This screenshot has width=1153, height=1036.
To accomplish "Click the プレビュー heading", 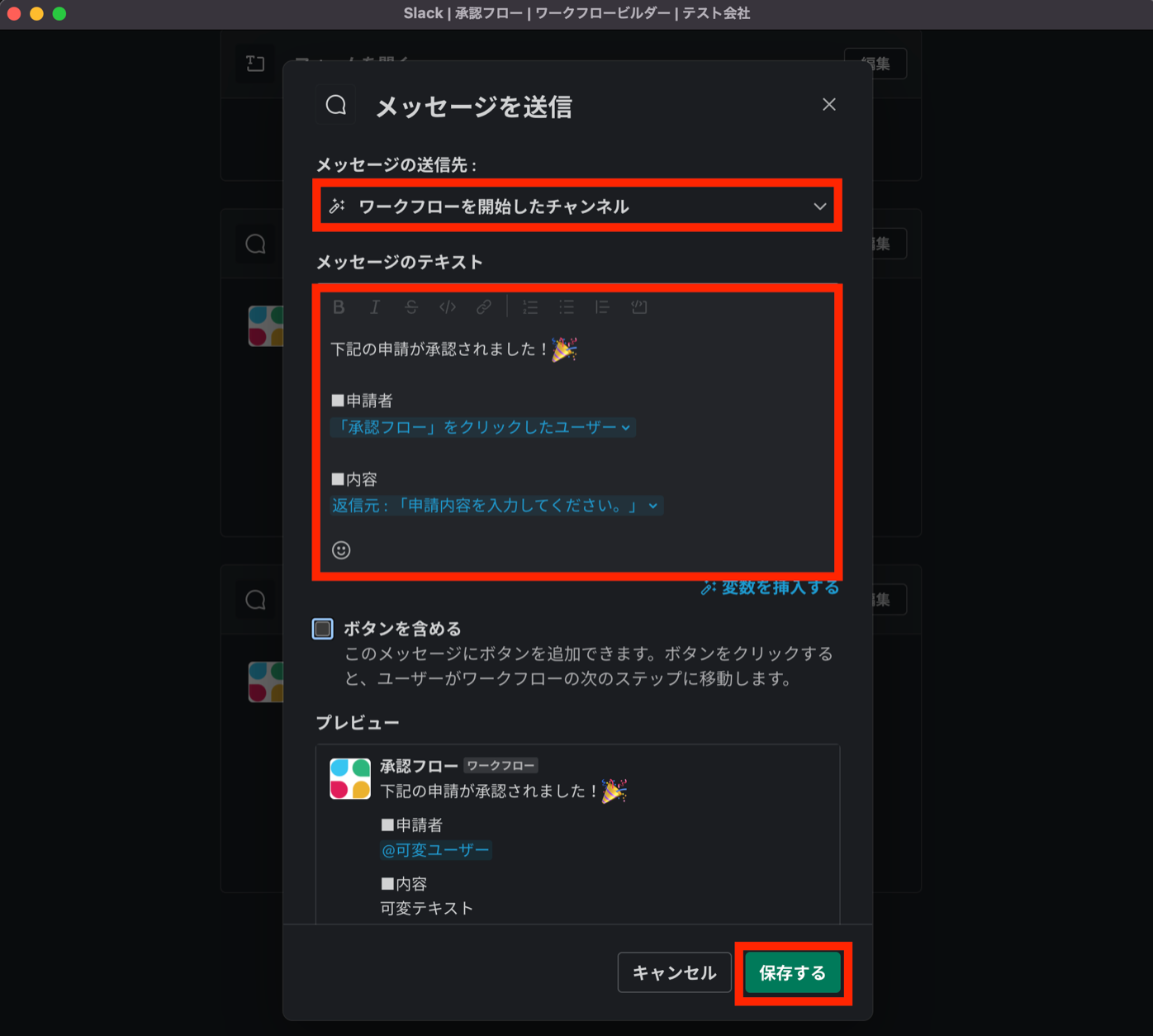I will pos(358,723).
